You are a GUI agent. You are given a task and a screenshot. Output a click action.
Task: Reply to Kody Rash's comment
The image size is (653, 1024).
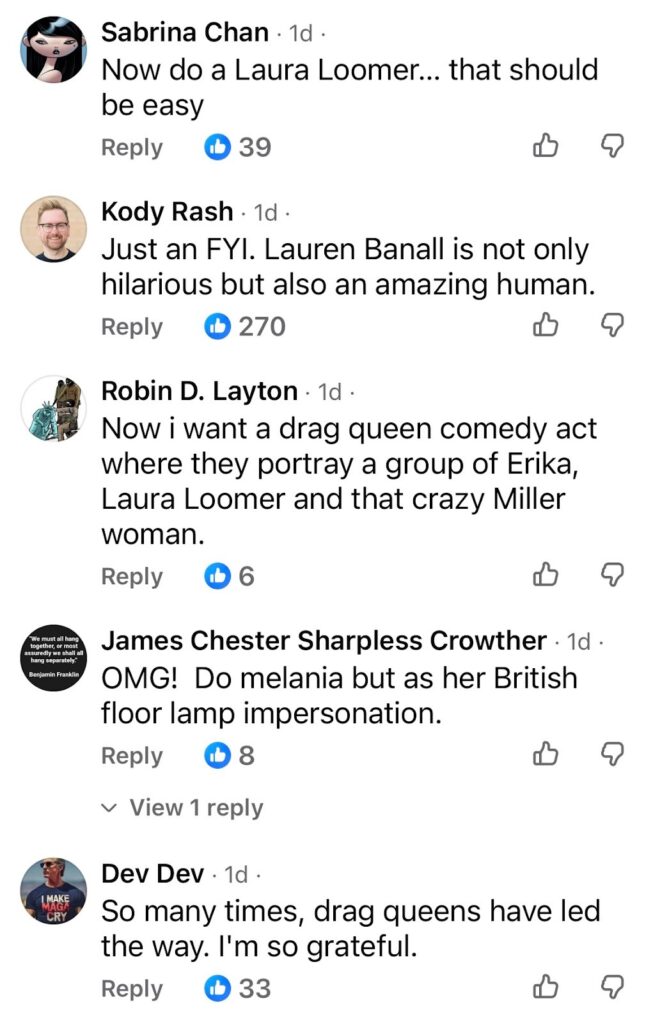(131, 326)
